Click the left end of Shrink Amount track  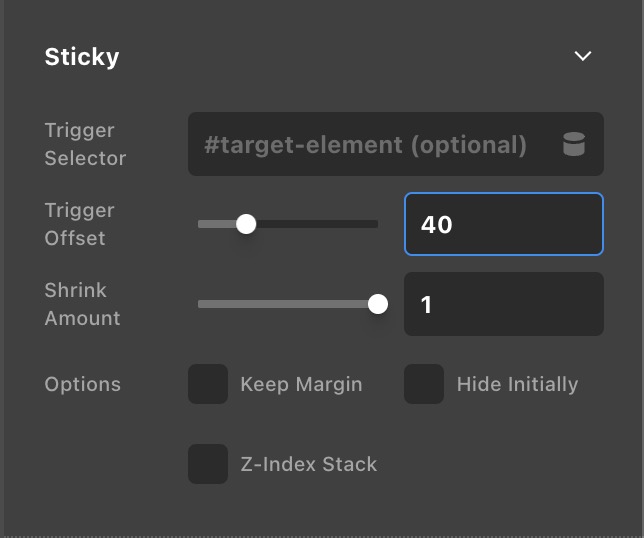coord(203,304)
